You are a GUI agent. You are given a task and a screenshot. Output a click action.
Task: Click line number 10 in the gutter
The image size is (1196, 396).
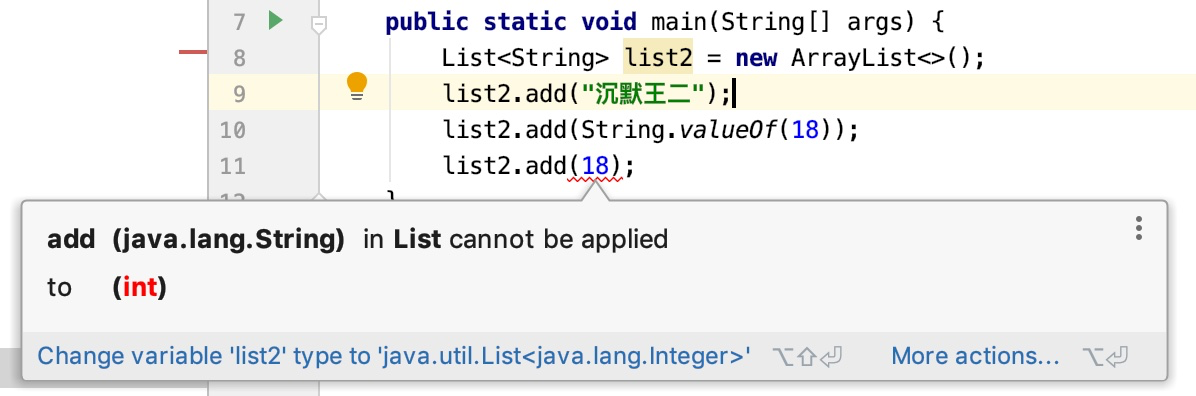pos(233,130)
